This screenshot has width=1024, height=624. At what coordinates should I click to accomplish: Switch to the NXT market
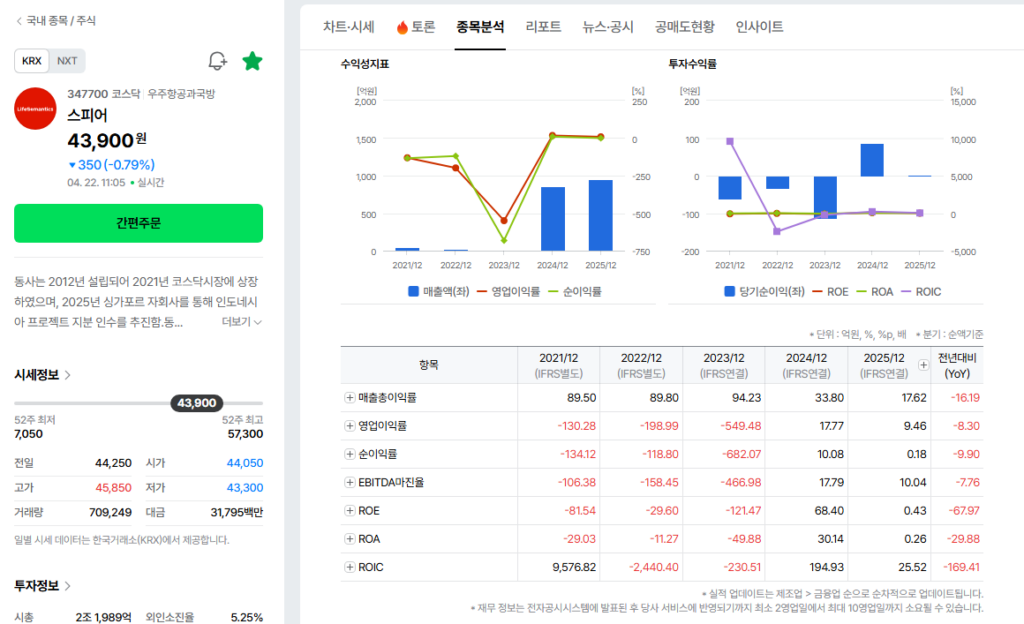click(x=67, y=61)
